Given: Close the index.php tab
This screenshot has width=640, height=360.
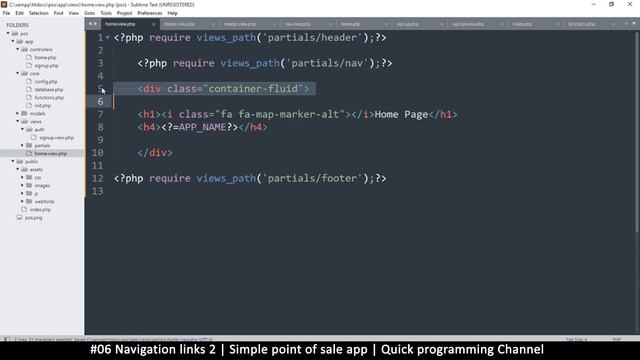Looking at the screenshot, I should [x=558, y=24].
